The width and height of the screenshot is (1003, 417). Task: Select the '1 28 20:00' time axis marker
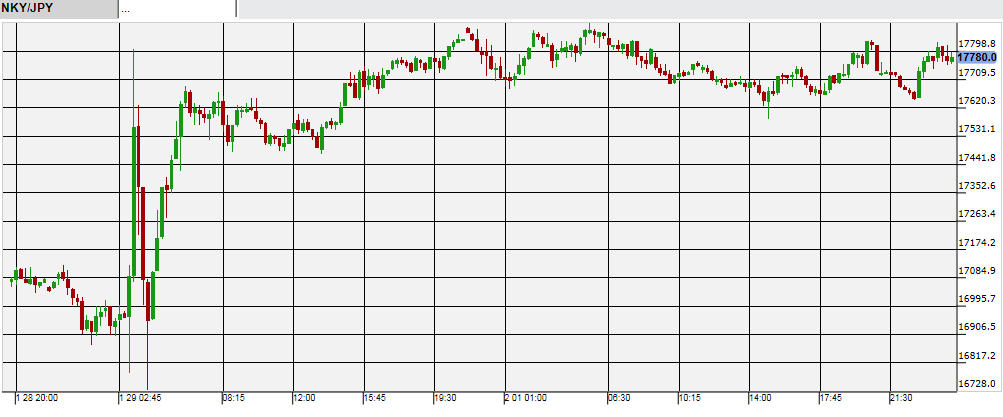click(36, 398)
